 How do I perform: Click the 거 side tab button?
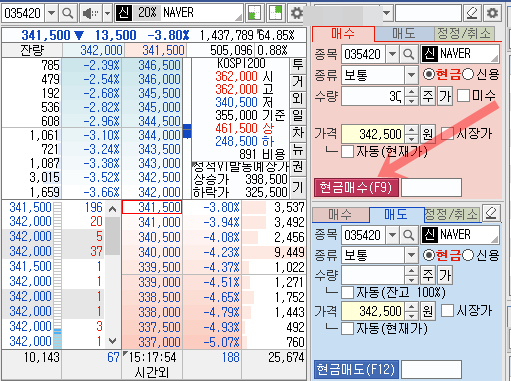[x=298, y=81]
